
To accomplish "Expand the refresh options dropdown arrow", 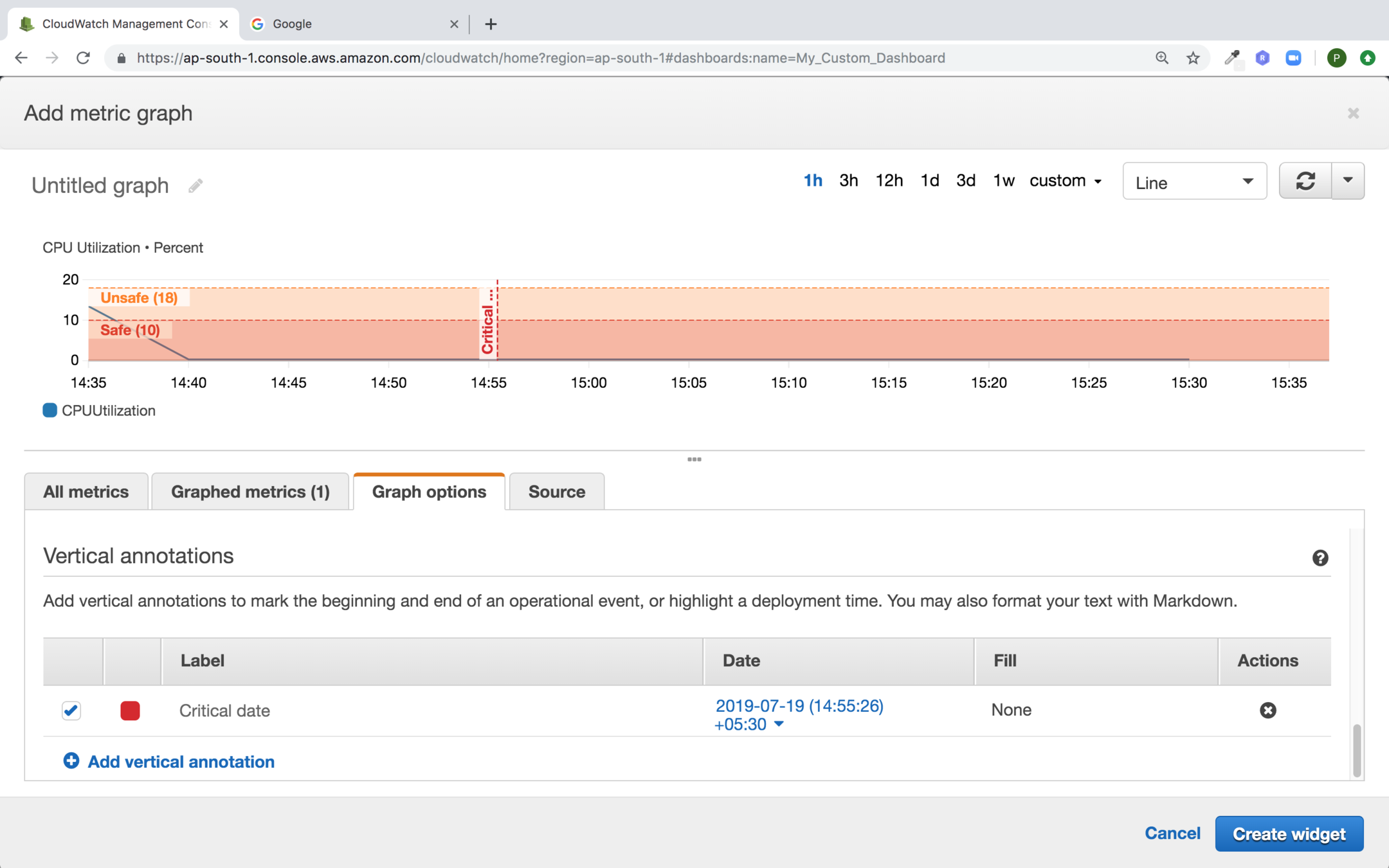I will [x=1348, y=181].
